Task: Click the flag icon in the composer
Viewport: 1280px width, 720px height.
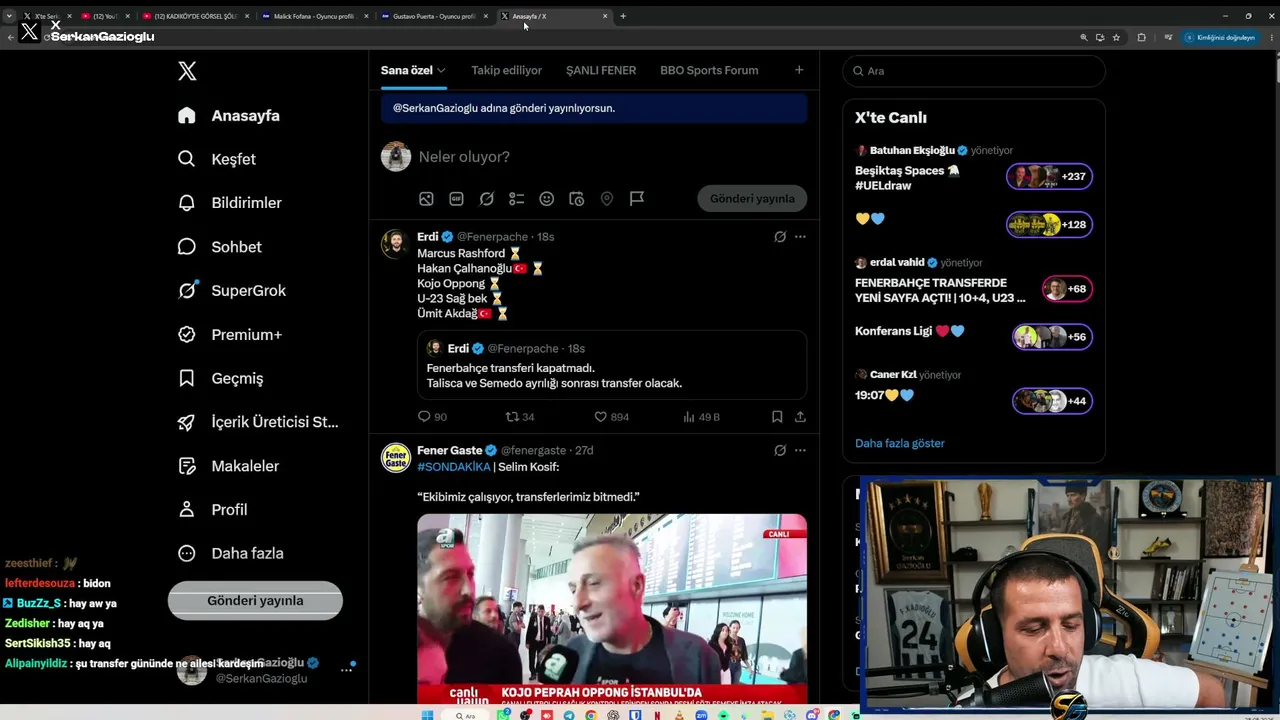Action: (x=636, y=199)
